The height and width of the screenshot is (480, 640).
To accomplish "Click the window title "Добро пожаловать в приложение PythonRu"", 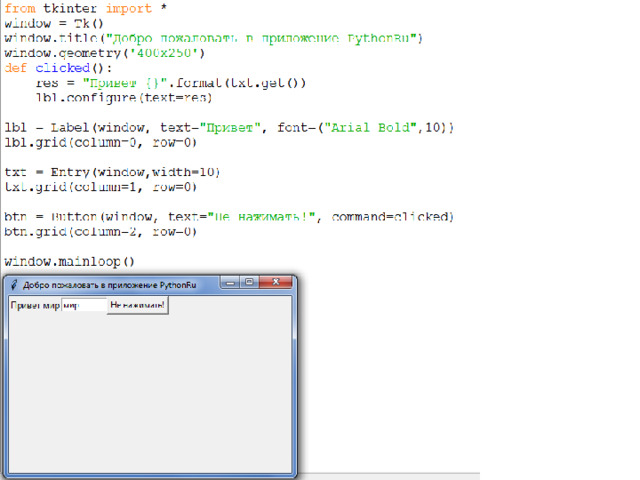I will (110, 285).
